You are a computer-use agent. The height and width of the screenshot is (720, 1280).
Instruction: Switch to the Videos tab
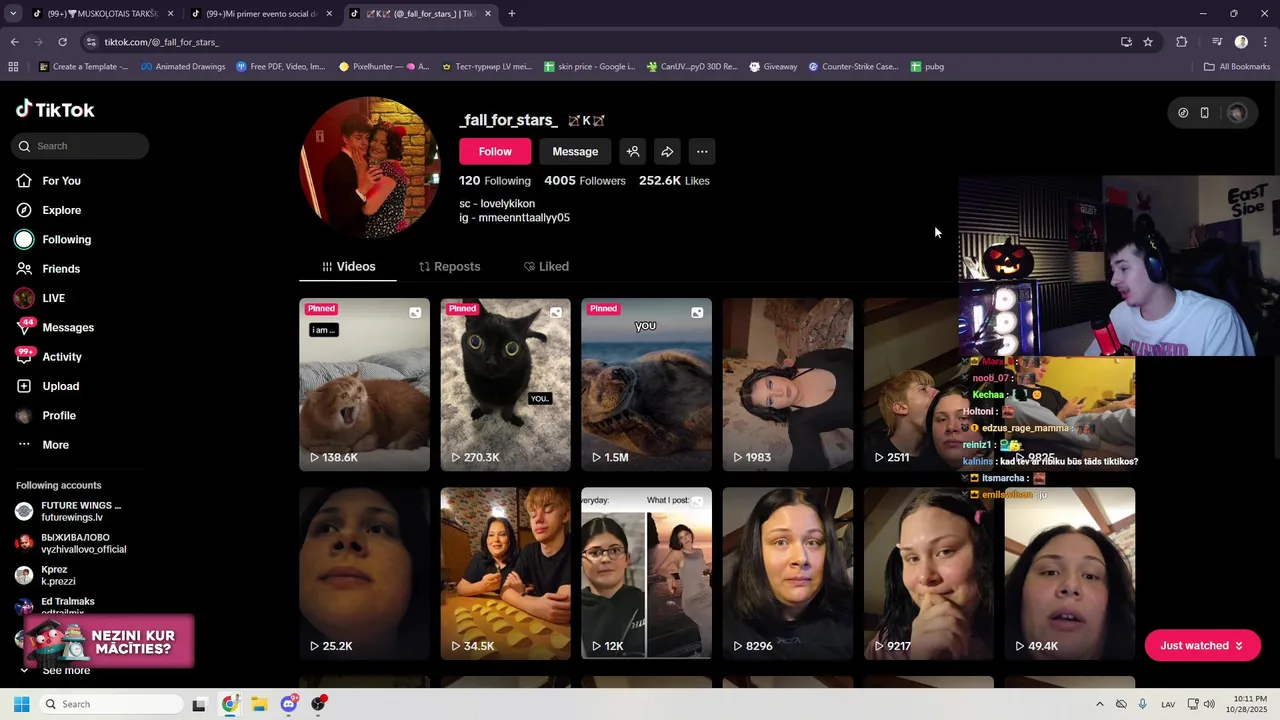348,266
